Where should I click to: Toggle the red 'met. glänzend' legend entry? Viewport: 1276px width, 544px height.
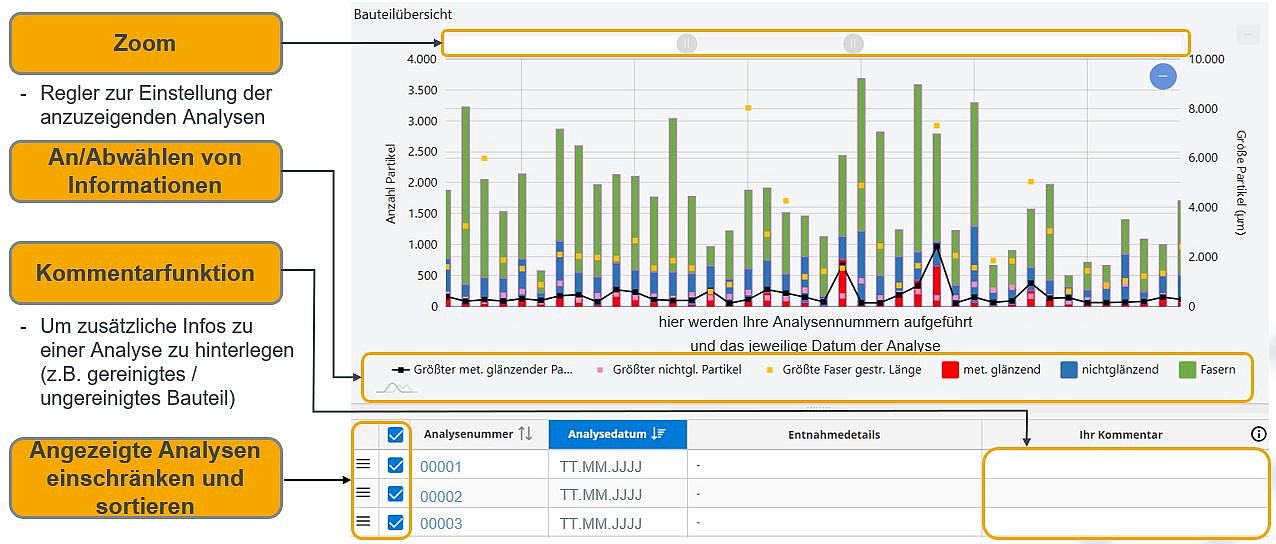click(x=988, y=370)
